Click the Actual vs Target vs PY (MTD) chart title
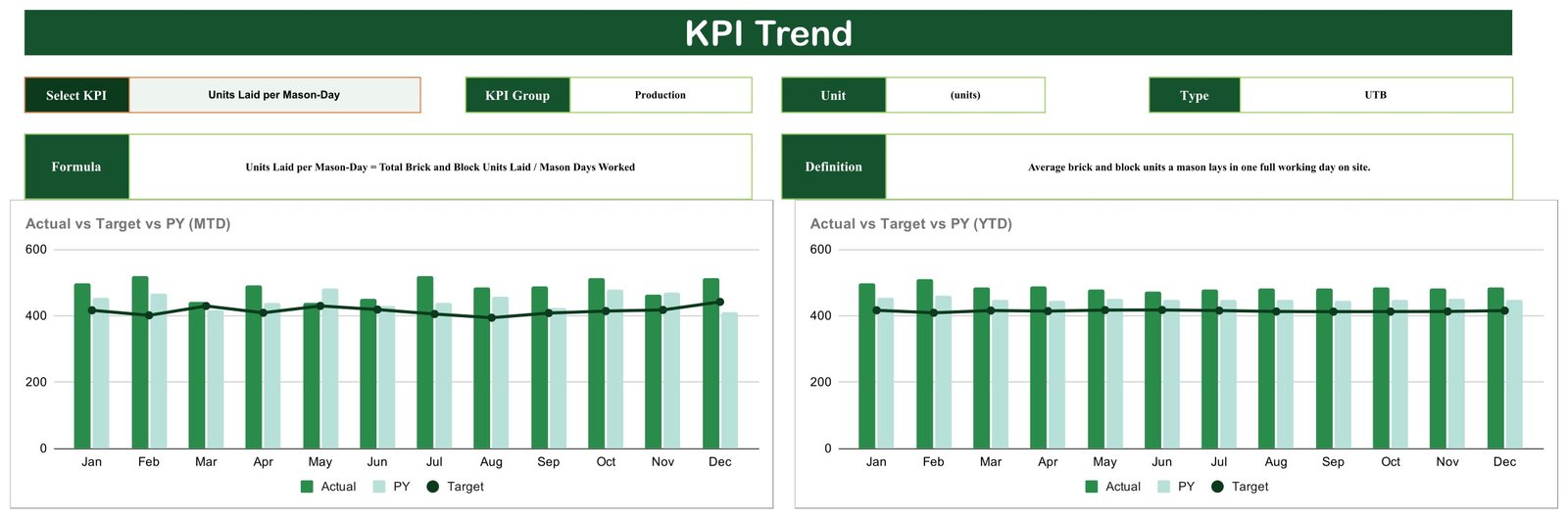 click(x=128, y=223)
